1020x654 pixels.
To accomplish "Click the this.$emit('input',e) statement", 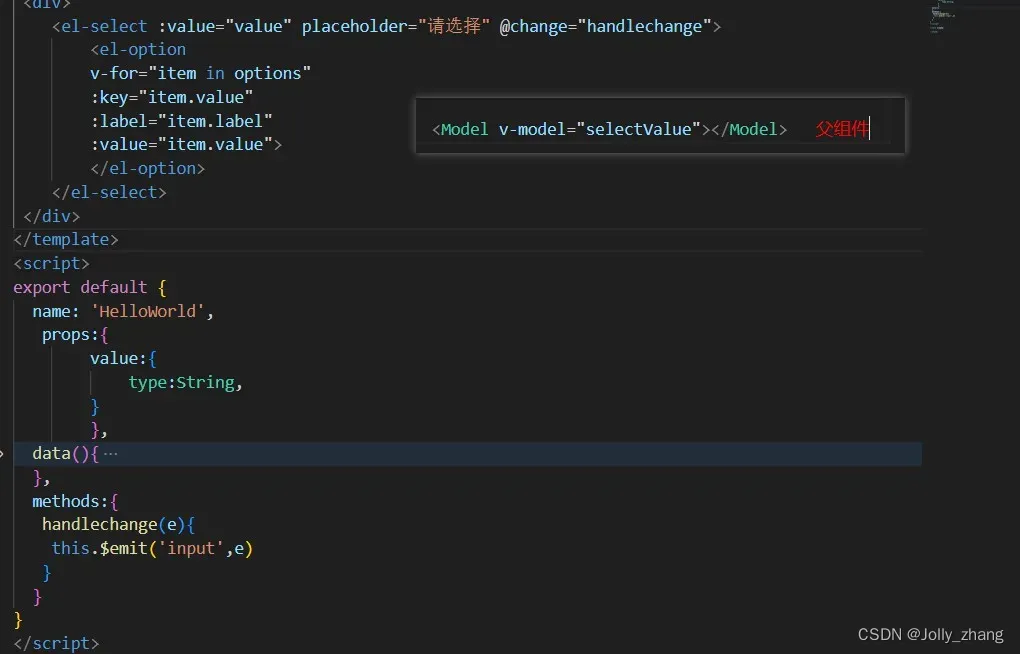I will tap(152, 549).
